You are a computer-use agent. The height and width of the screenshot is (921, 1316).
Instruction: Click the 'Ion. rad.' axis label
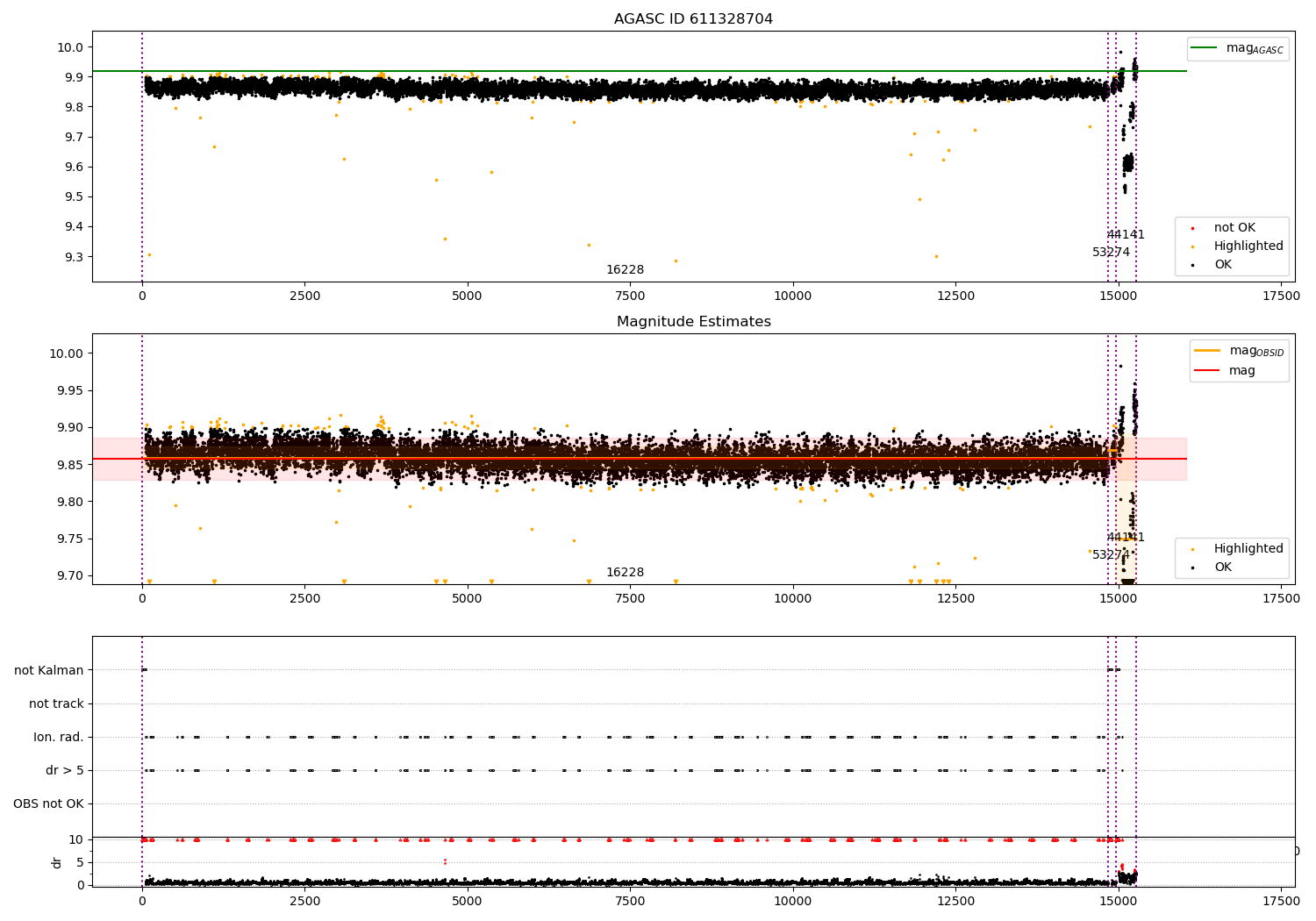(x=59, y=737)
